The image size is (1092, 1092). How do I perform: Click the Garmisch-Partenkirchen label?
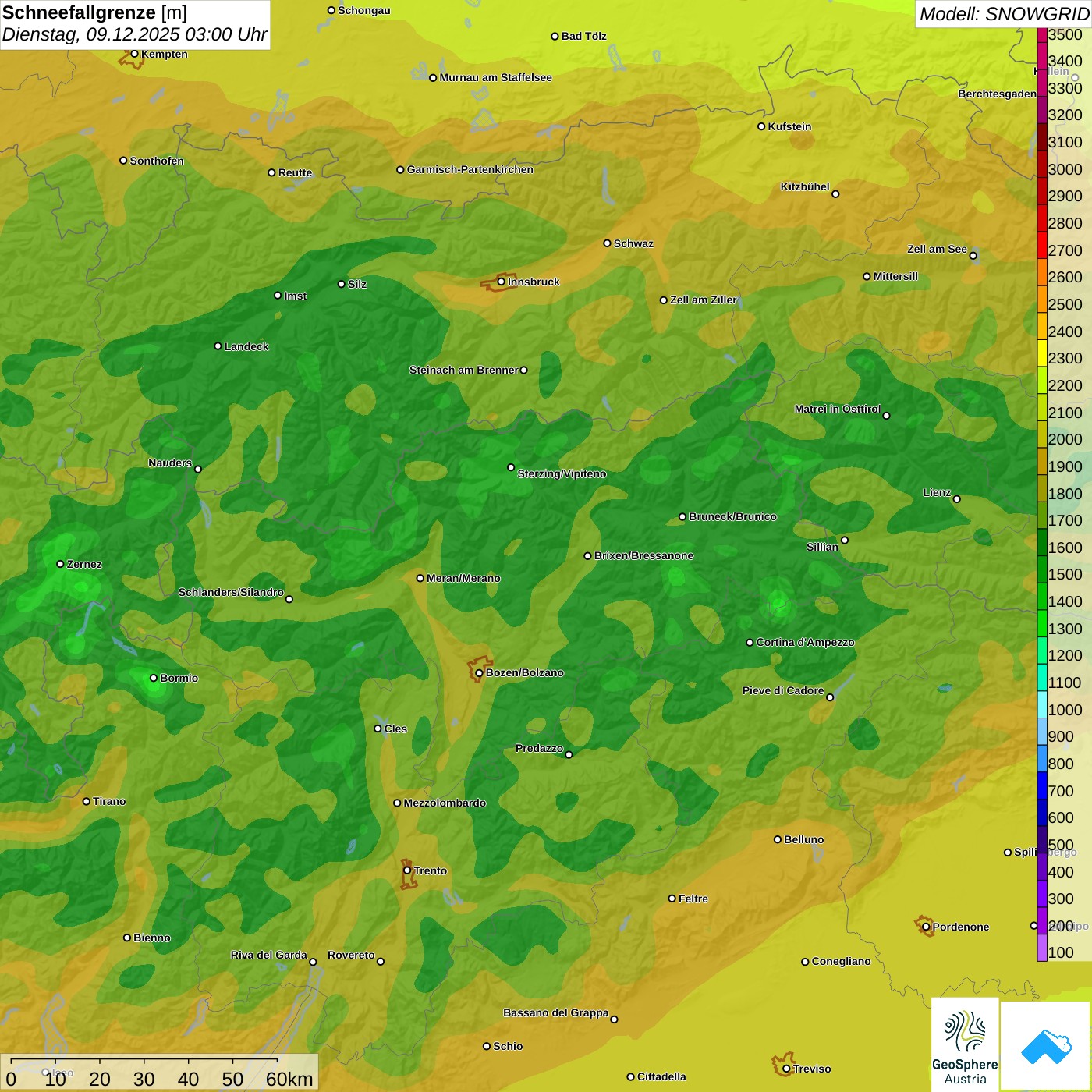pyautogui.click(x=470, y=169)
